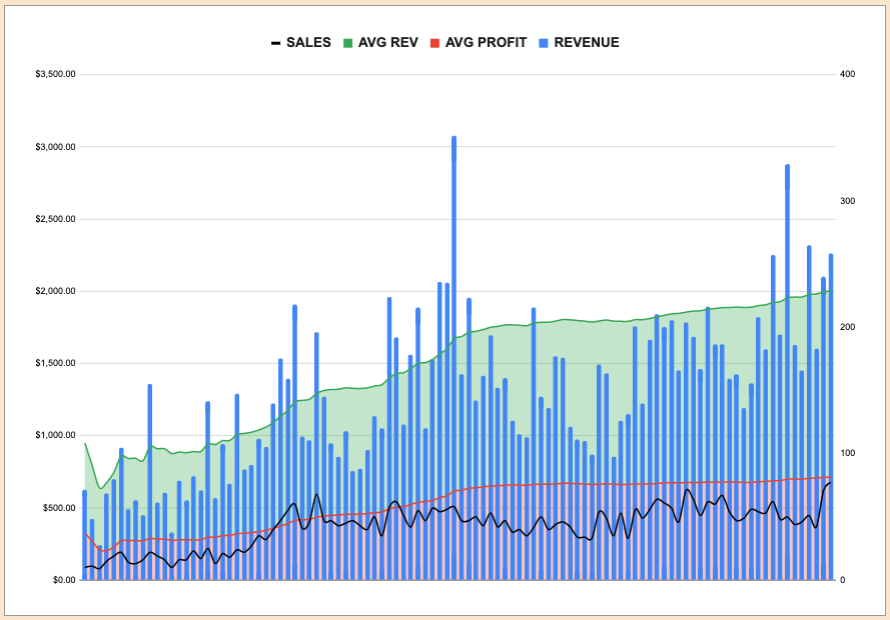Click the 400 right axis label
The image size is (890, 620).
[847, 74]
